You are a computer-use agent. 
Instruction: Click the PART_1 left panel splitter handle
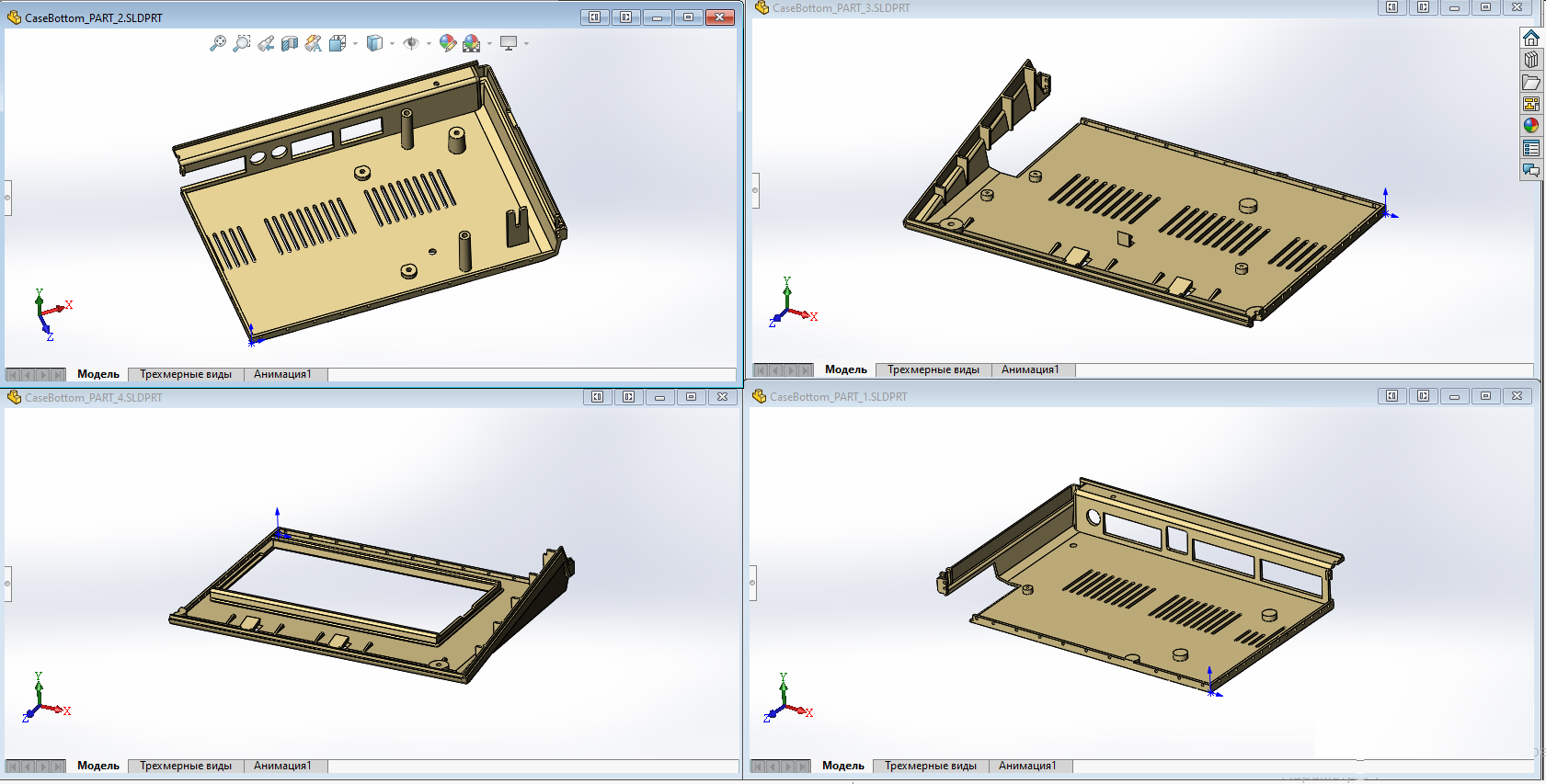click(753, 583)
